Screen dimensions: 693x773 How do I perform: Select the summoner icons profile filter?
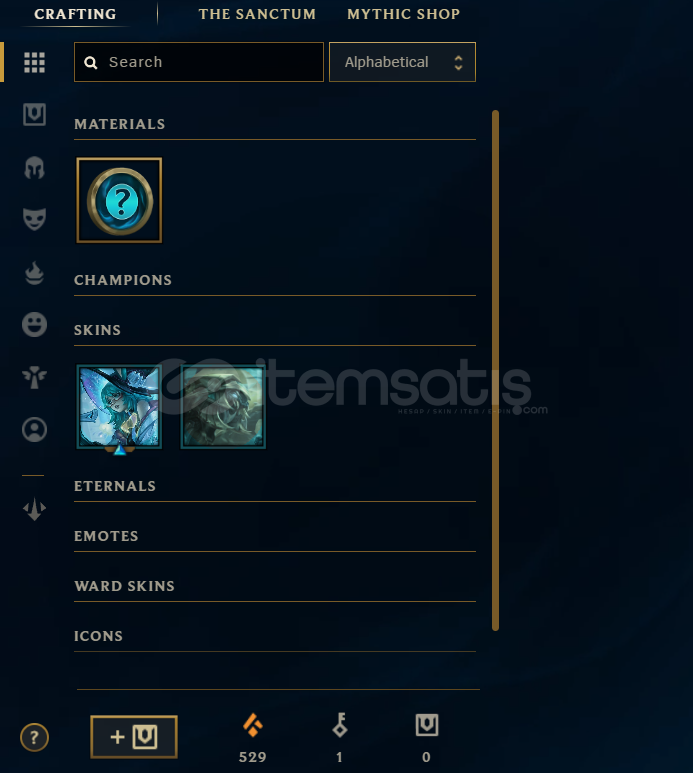[35, 429]
